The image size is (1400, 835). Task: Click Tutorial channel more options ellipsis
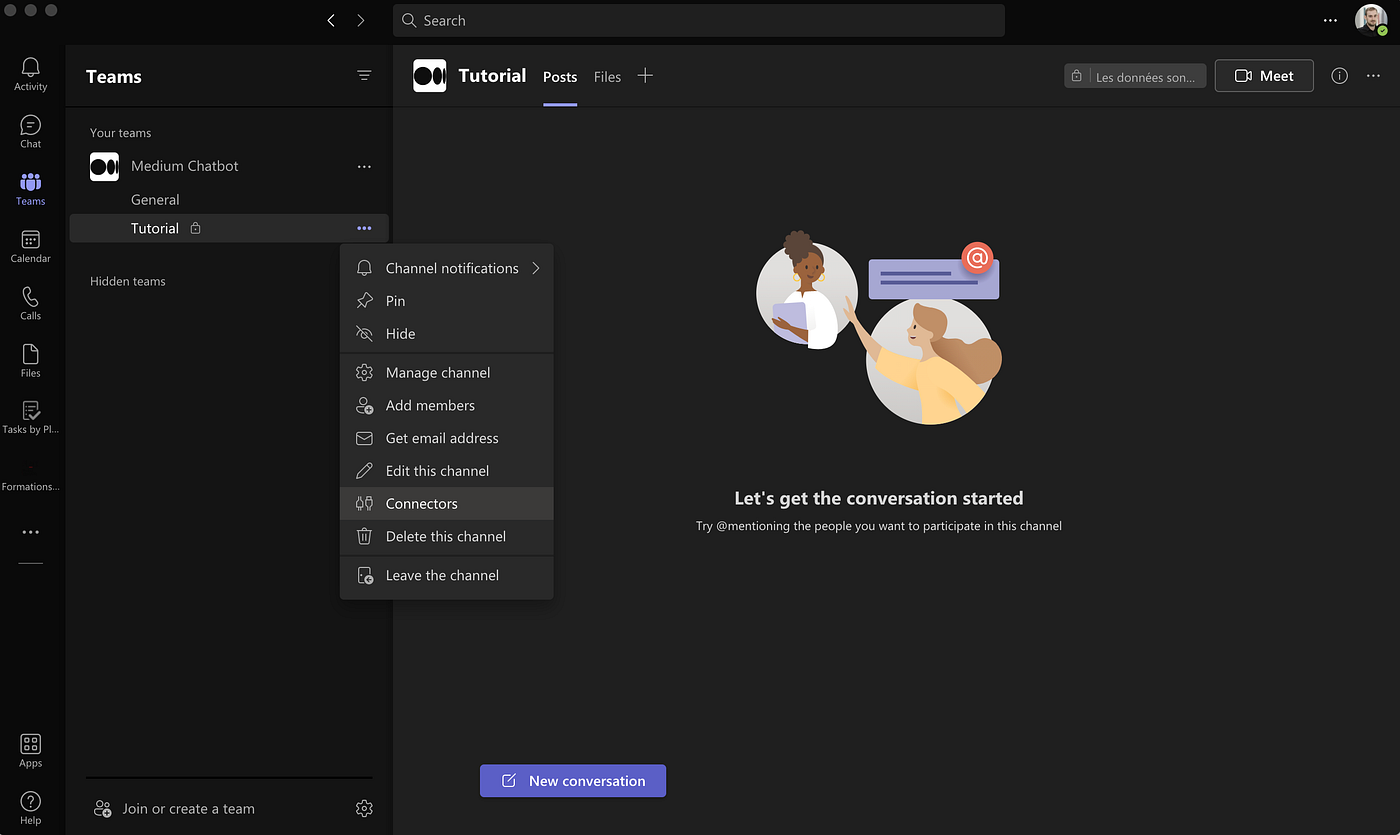click(364, 228)
